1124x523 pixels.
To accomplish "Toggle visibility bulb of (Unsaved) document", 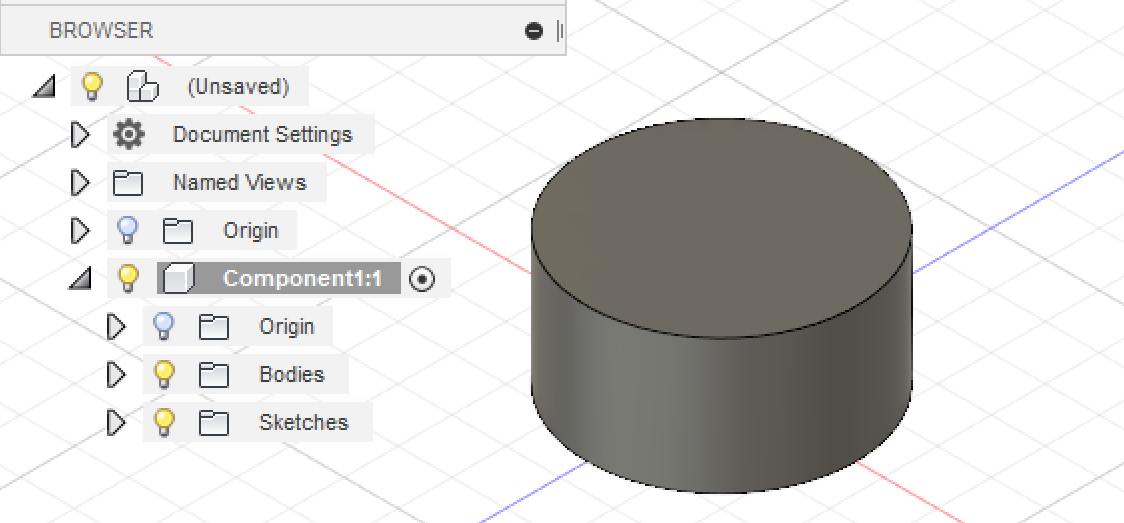I will pos(91,87).
